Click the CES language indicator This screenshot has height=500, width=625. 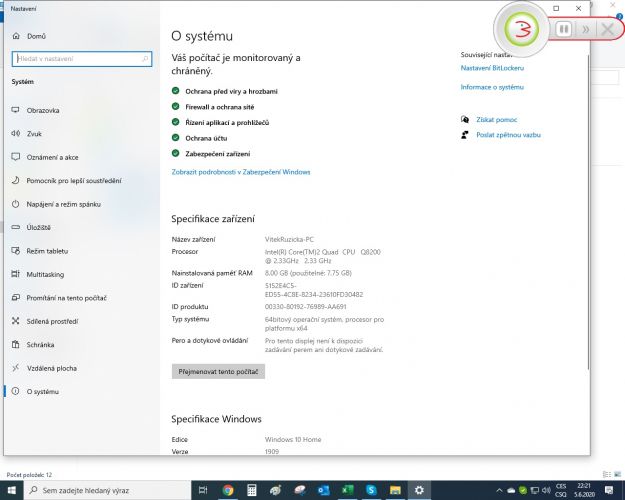[x=561, y=486]
